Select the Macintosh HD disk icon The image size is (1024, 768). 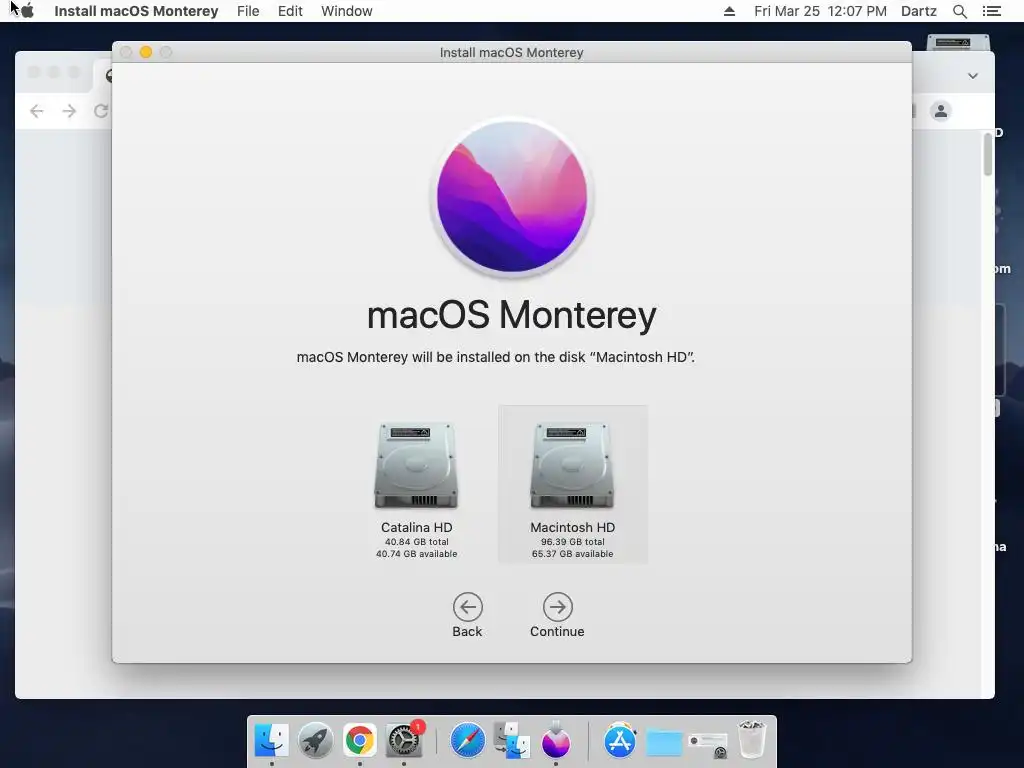(572, 466)
